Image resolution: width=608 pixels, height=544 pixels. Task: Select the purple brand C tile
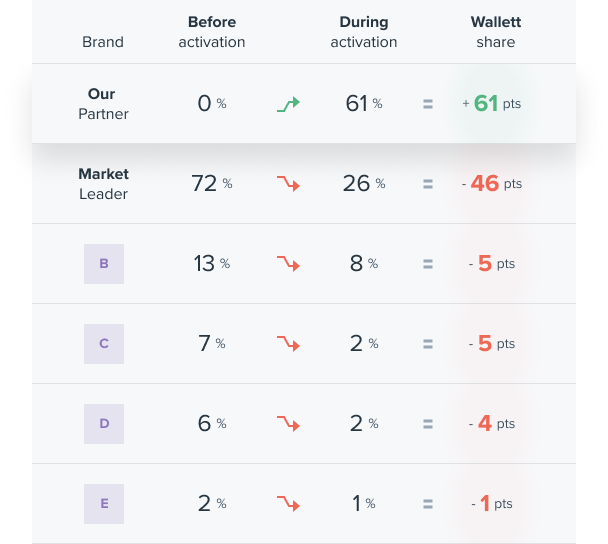click(x=104, y=344)
